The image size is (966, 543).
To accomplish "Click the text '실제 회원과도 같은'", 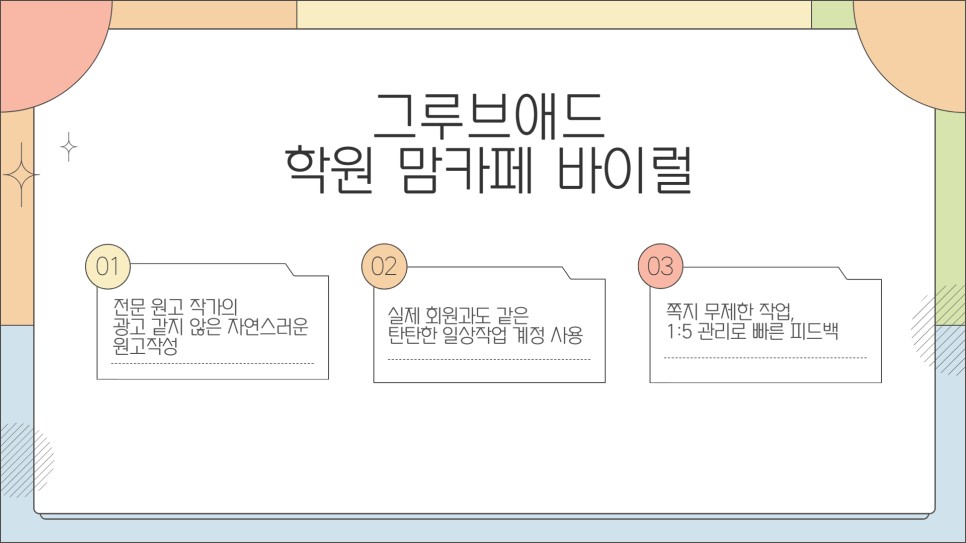I will [458, 316].
